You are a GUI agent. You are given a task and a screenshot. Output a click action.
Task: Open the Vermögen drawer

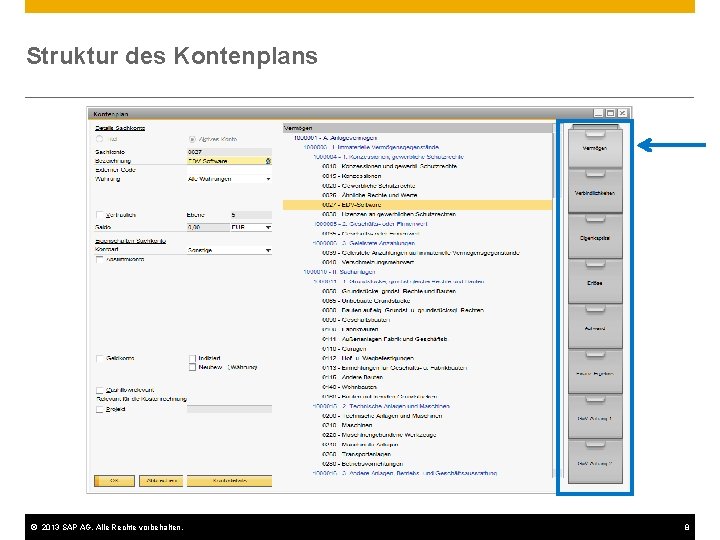pyautogui.click(x=595, y=148)
